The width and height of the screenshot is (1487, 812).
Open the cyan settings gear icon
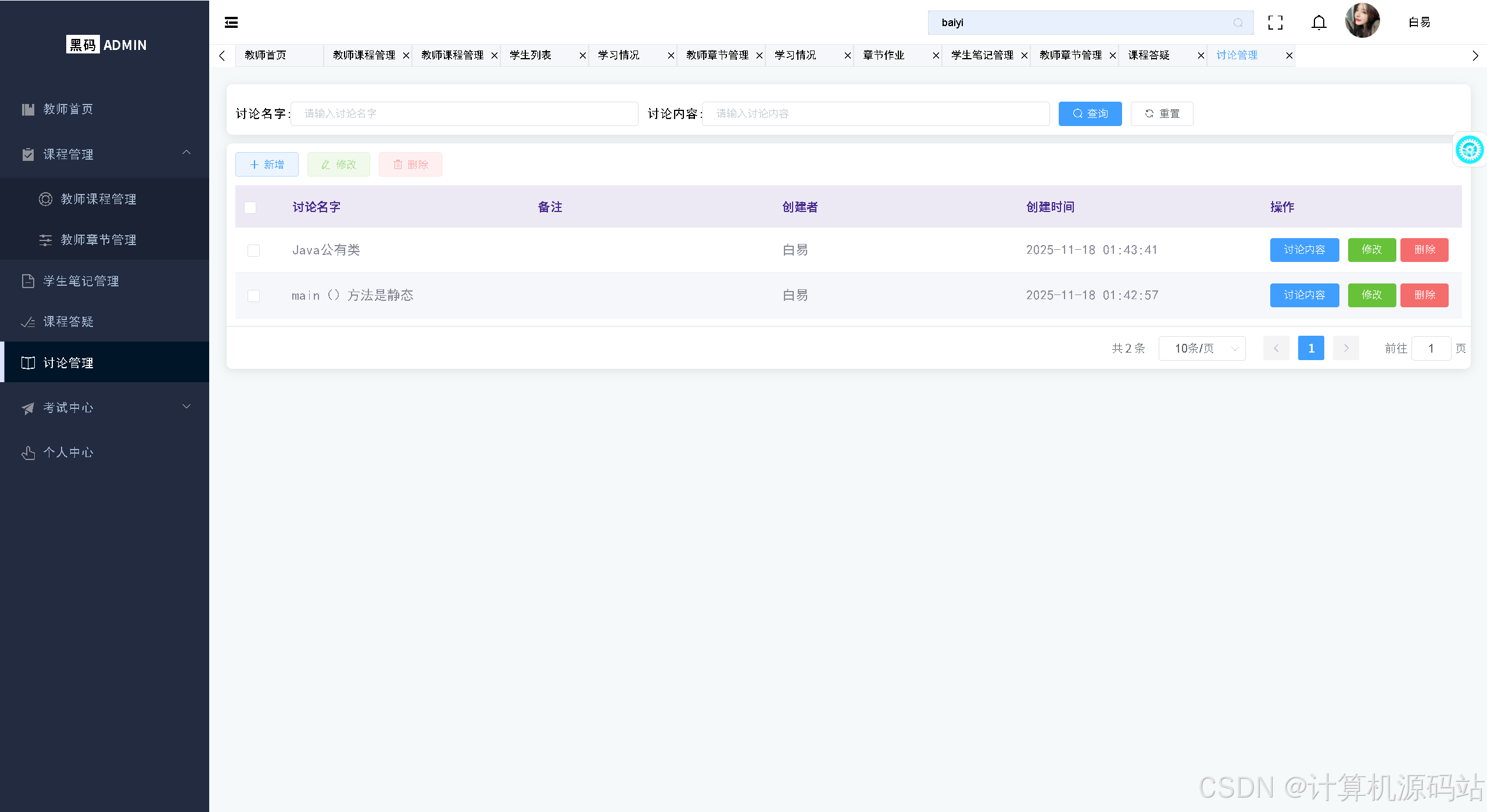1469,150
